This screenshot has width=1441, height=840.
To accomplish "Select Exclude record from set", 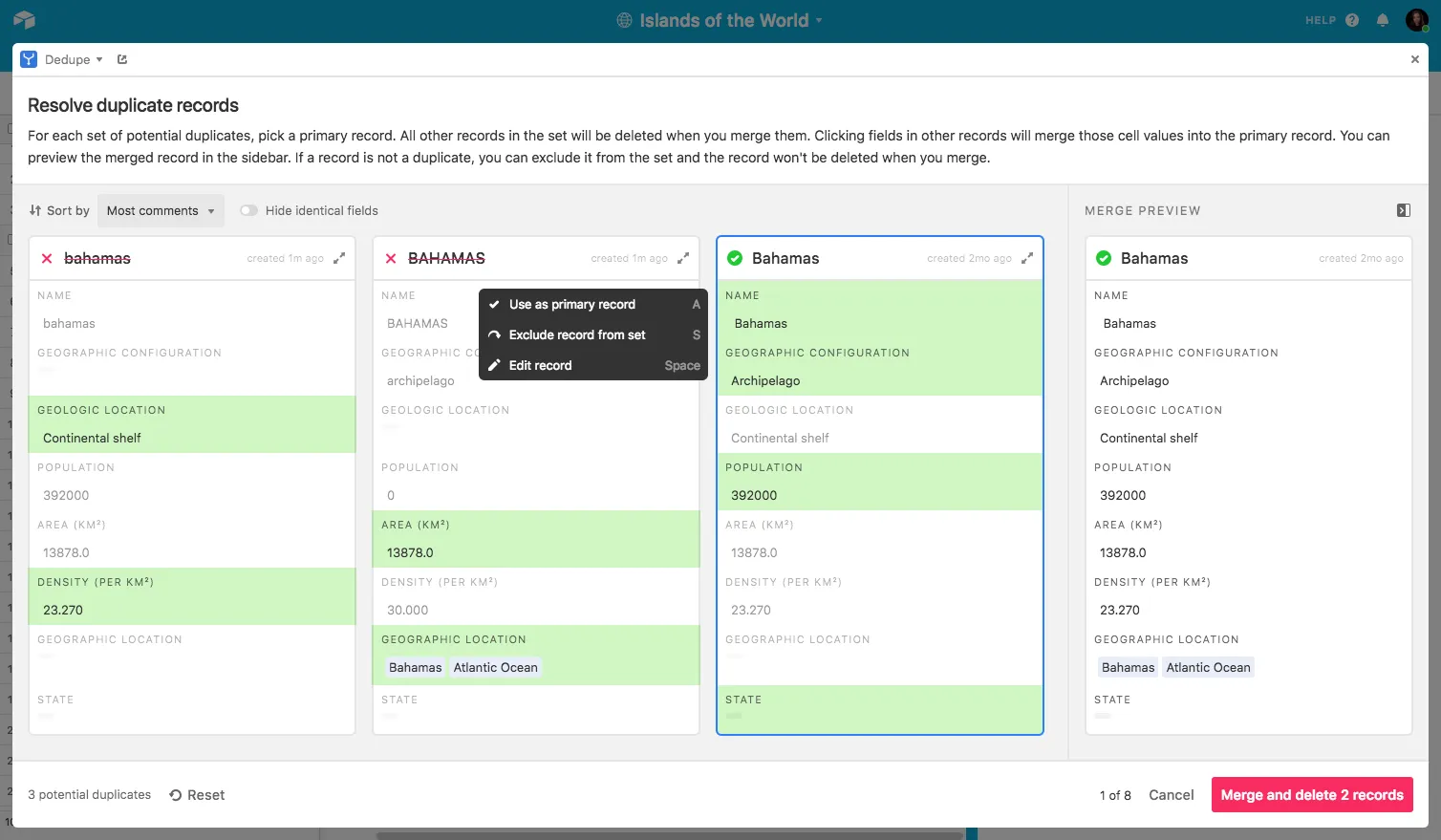I will [x=576, y=334].
